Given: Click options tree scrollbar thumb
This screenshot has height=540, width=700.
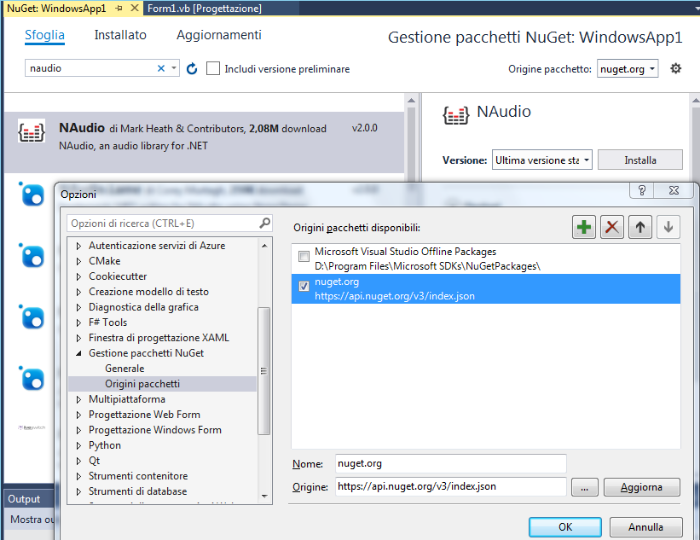Looking at the screenshot, I should [264, 370].
